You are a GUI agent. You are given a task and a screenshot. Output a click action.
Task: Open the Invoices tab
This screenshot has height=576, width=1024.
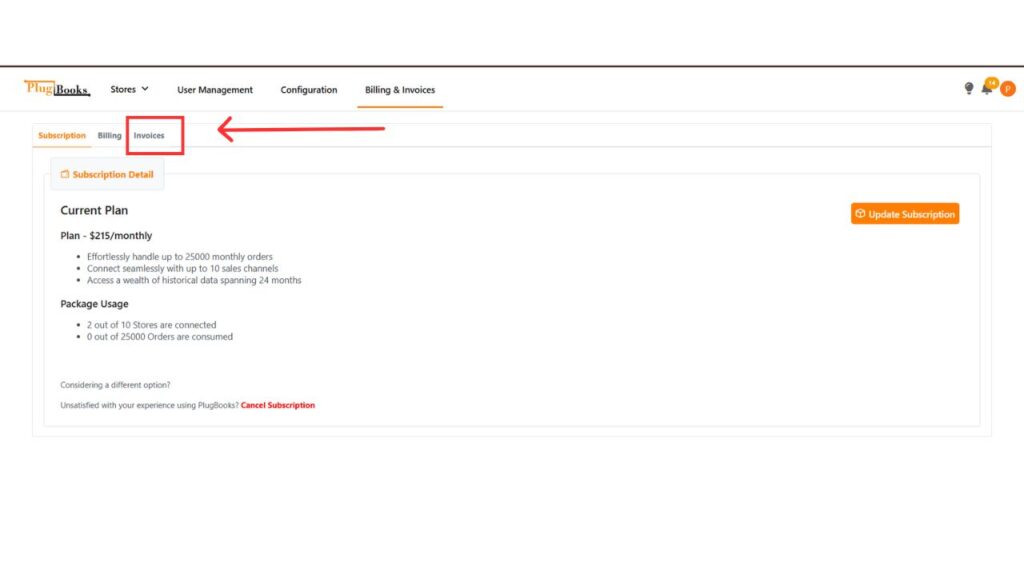tap(149, 136)
